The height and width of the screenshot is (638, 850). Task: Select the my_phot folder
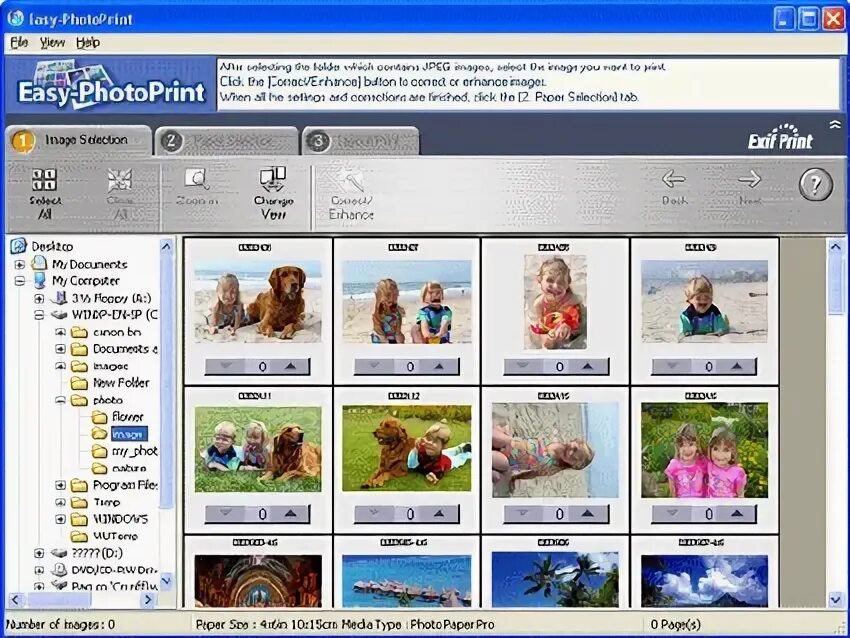[134, 451]
